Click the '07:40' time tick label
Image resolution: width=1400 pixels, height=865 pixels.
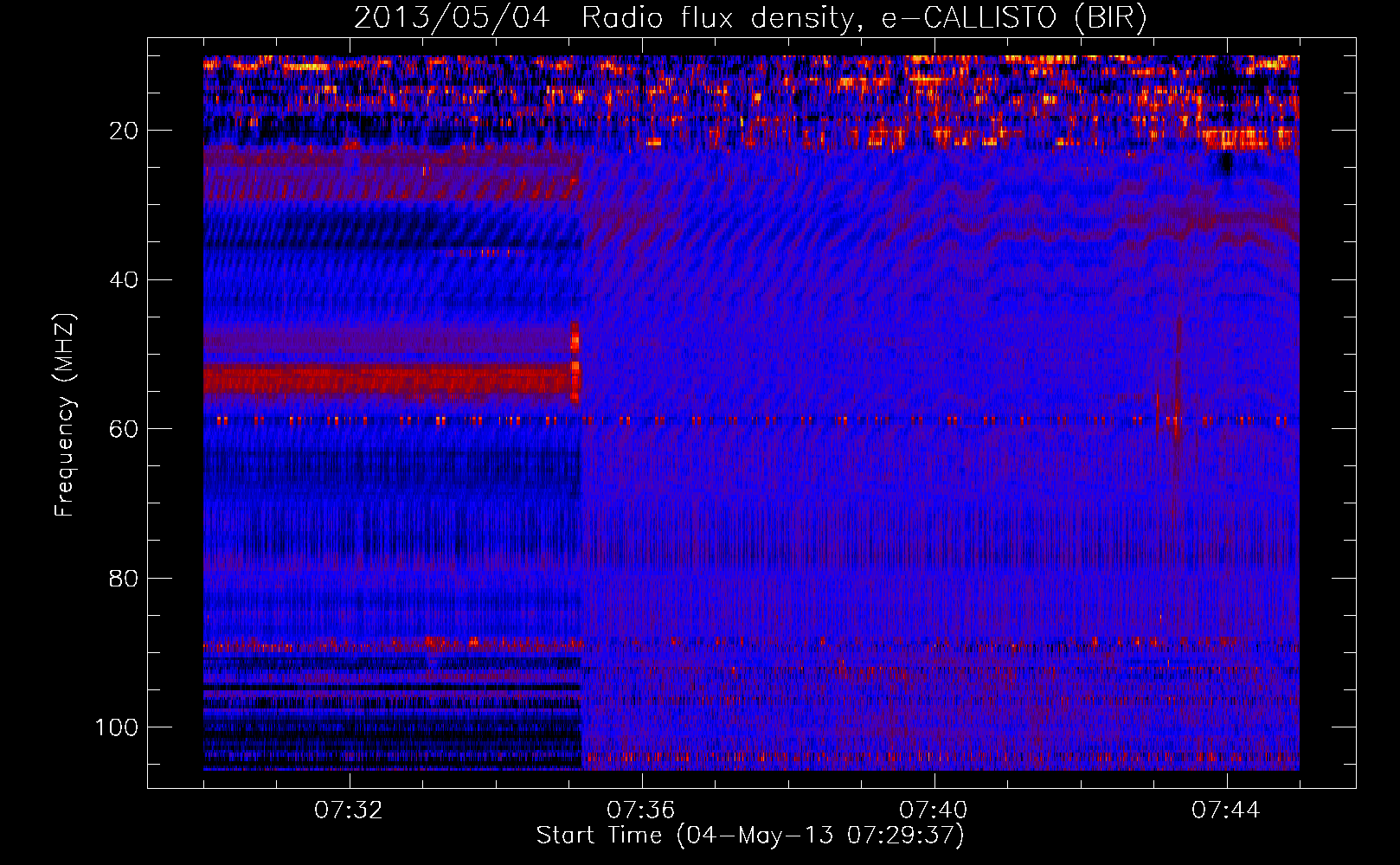(x=934, y=811)
